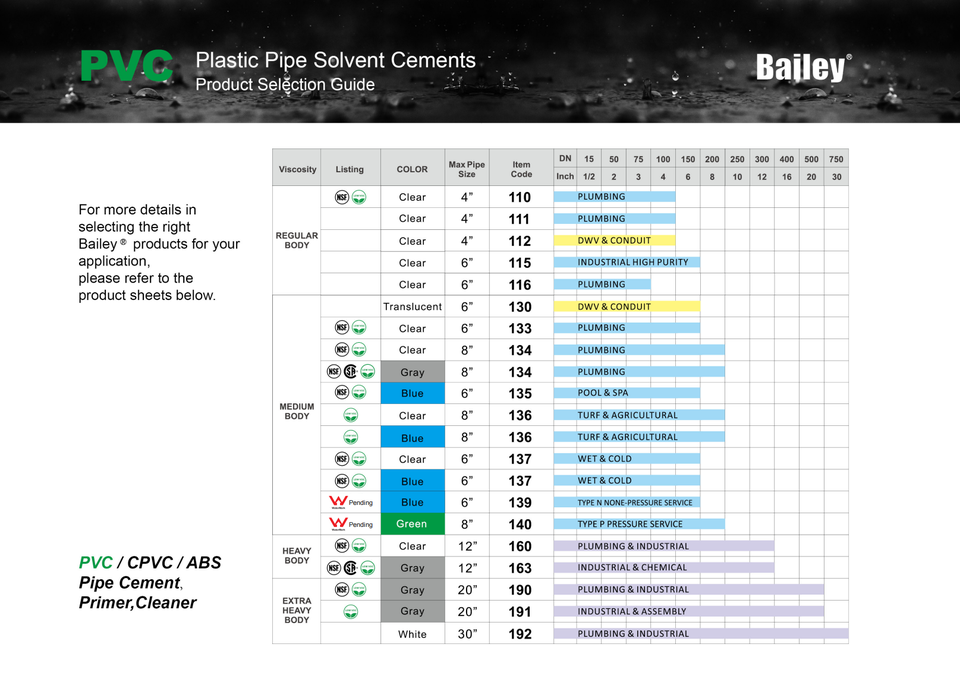
Task: Click item code 140
Action: coord(520,524)
